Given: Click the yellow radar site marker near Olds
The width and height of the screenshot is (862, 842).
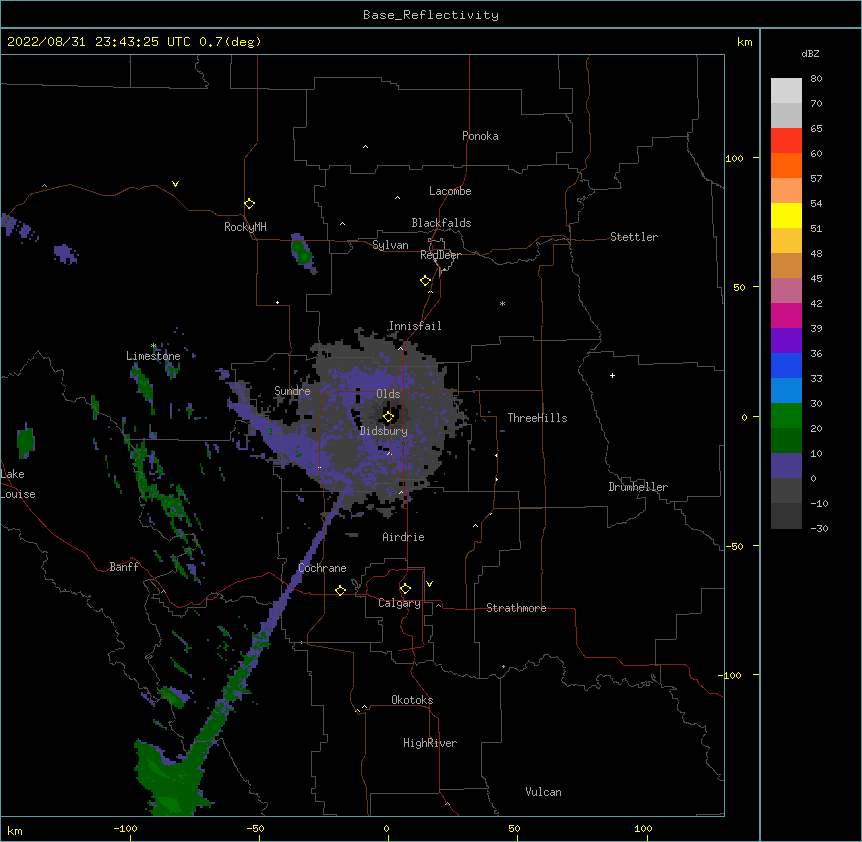Looking at the screenshot, I should pyautogui.click(x=388, y=417).
